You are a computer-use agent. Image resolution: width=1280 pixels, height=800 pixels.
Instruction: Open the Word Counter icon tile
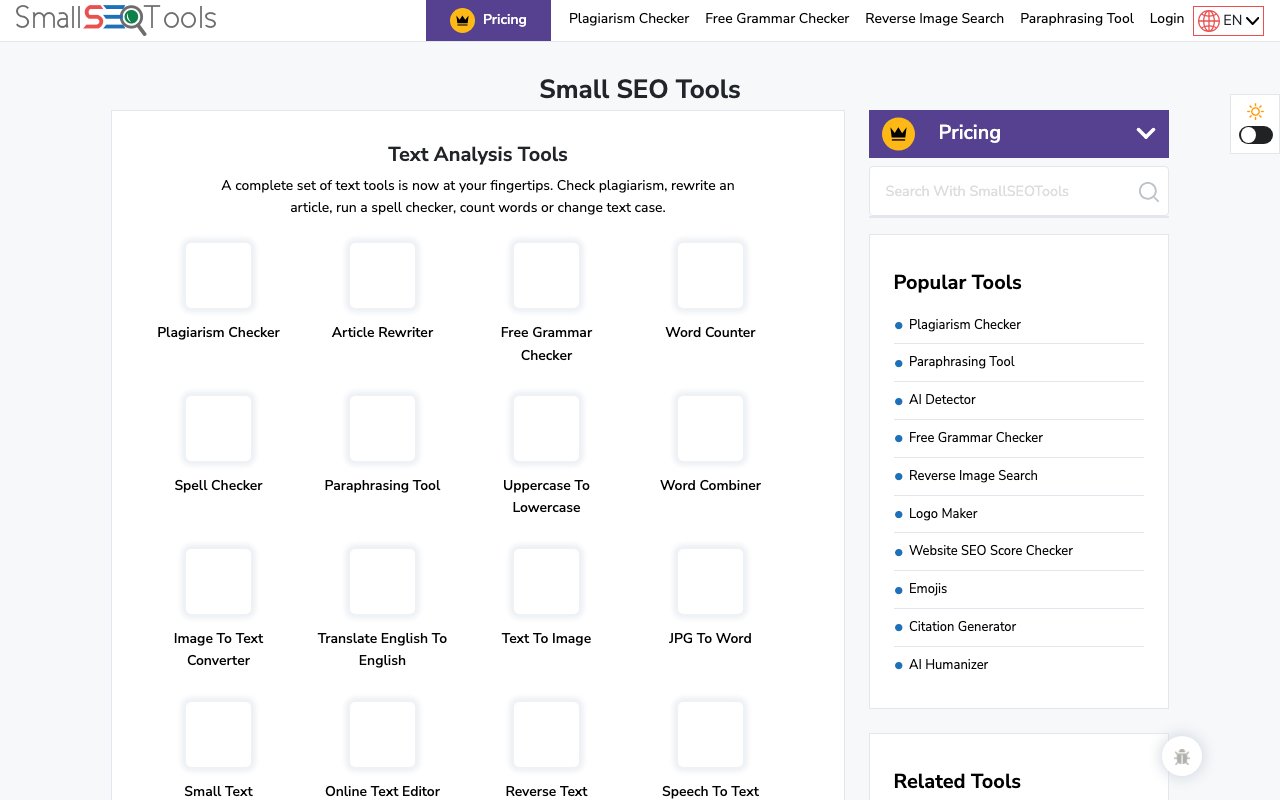tap(710, 275)
